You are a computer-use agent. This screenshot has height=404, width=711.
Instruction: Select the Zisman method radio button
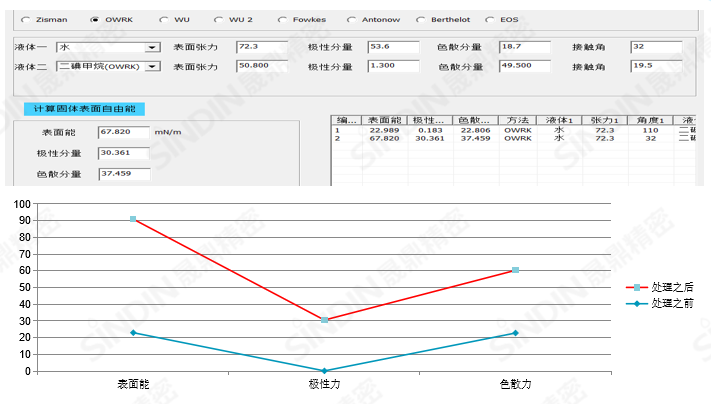[26, 19]
